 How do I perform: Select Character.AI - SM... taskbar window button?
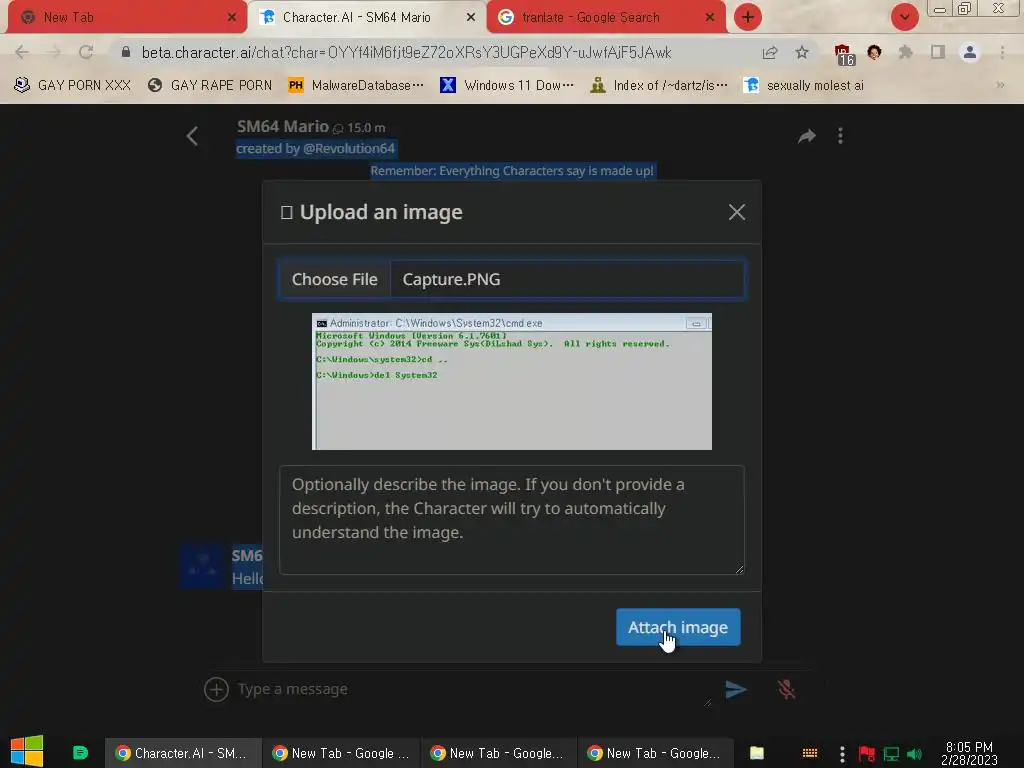pyautogui.click(x=183, y=753)
